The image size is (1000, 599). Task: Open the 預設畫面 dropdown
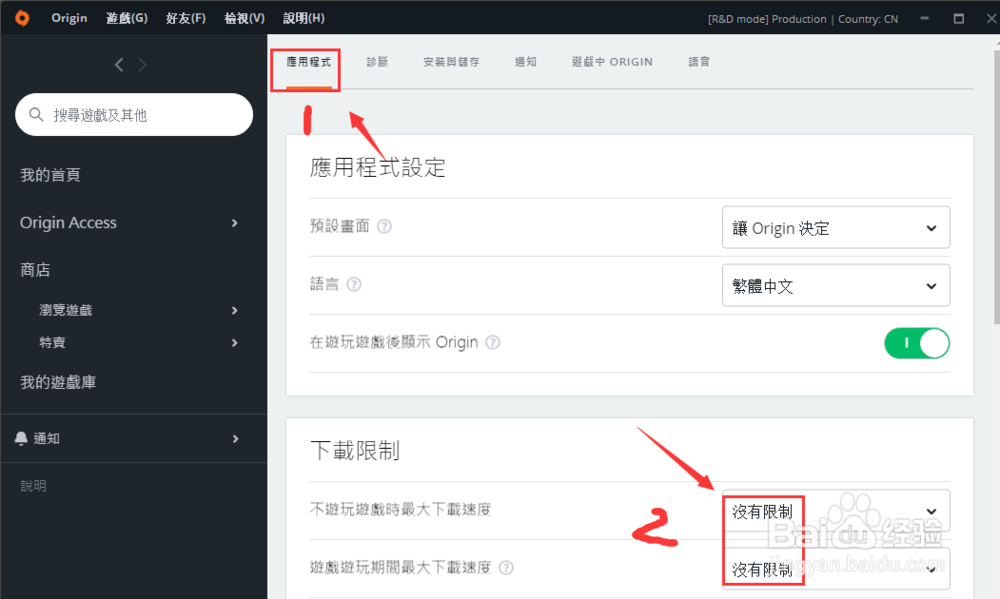[x=836, y=228]
